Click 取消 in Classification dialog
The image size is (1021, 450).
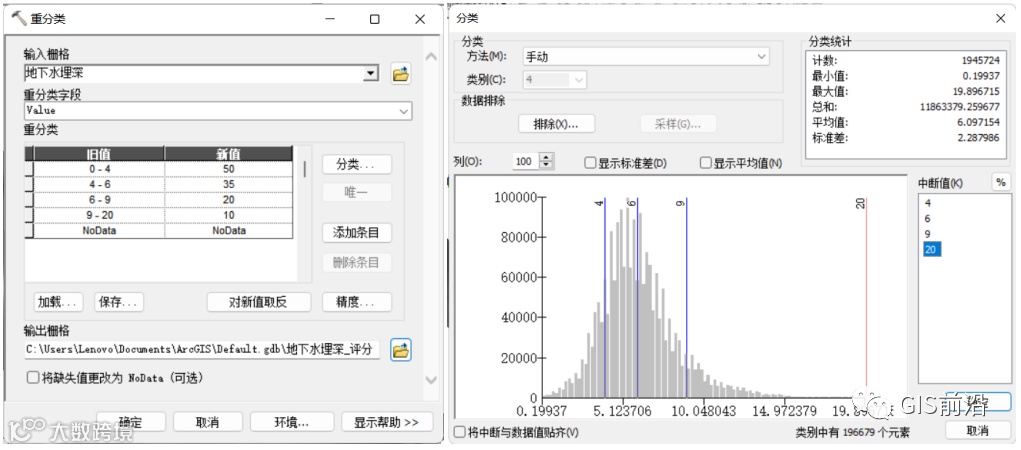pyautogui.click(x=978, y=430)
